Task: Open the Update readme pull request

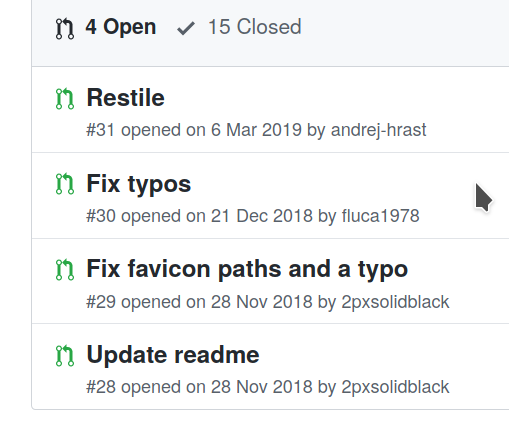Action: [x=173, y=354]
